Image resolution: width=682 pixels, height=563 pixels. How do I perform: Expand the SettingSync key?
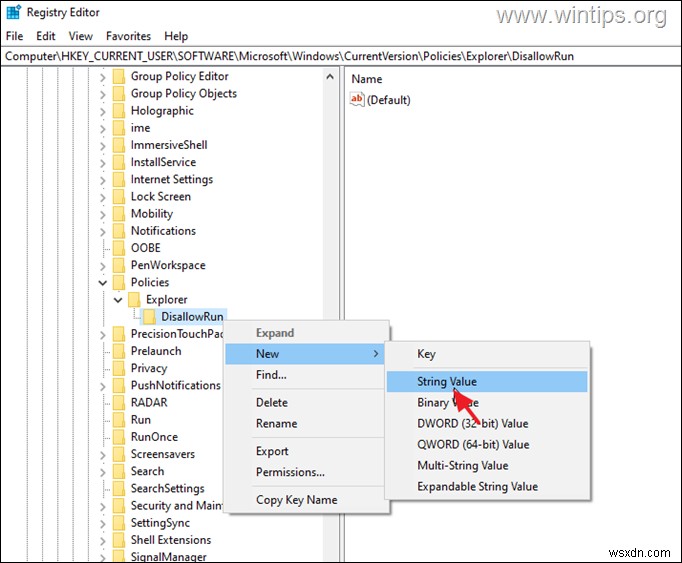[x=103, y=524]
